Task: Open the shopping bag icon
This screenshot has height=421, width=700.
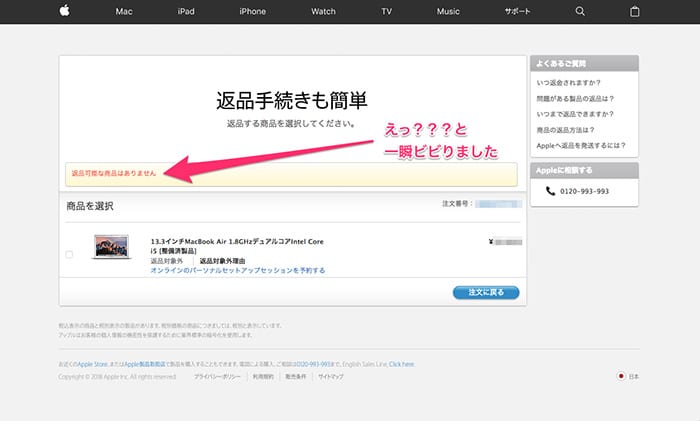Action: point(634,11)
